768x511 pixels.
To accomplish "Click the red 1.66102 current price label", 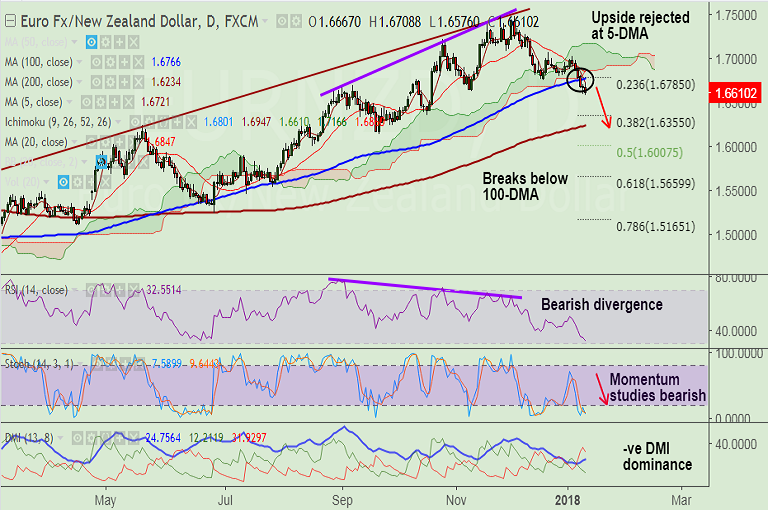I will point(735,93).
